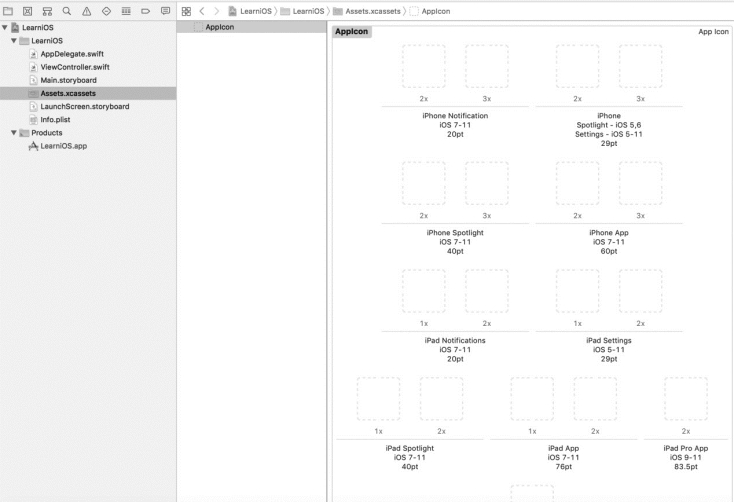Open the Project navigator folder icon

pyautogui.click(x=8, y=11)
